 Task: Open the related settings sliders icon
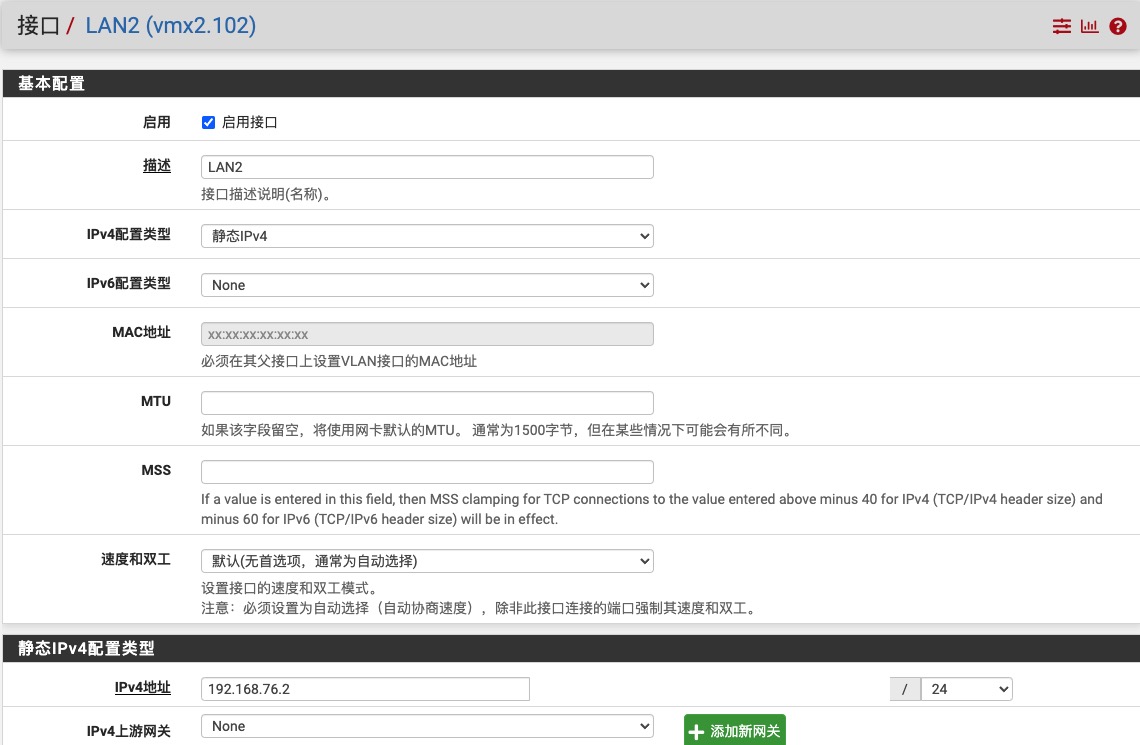coord(1061,27)
